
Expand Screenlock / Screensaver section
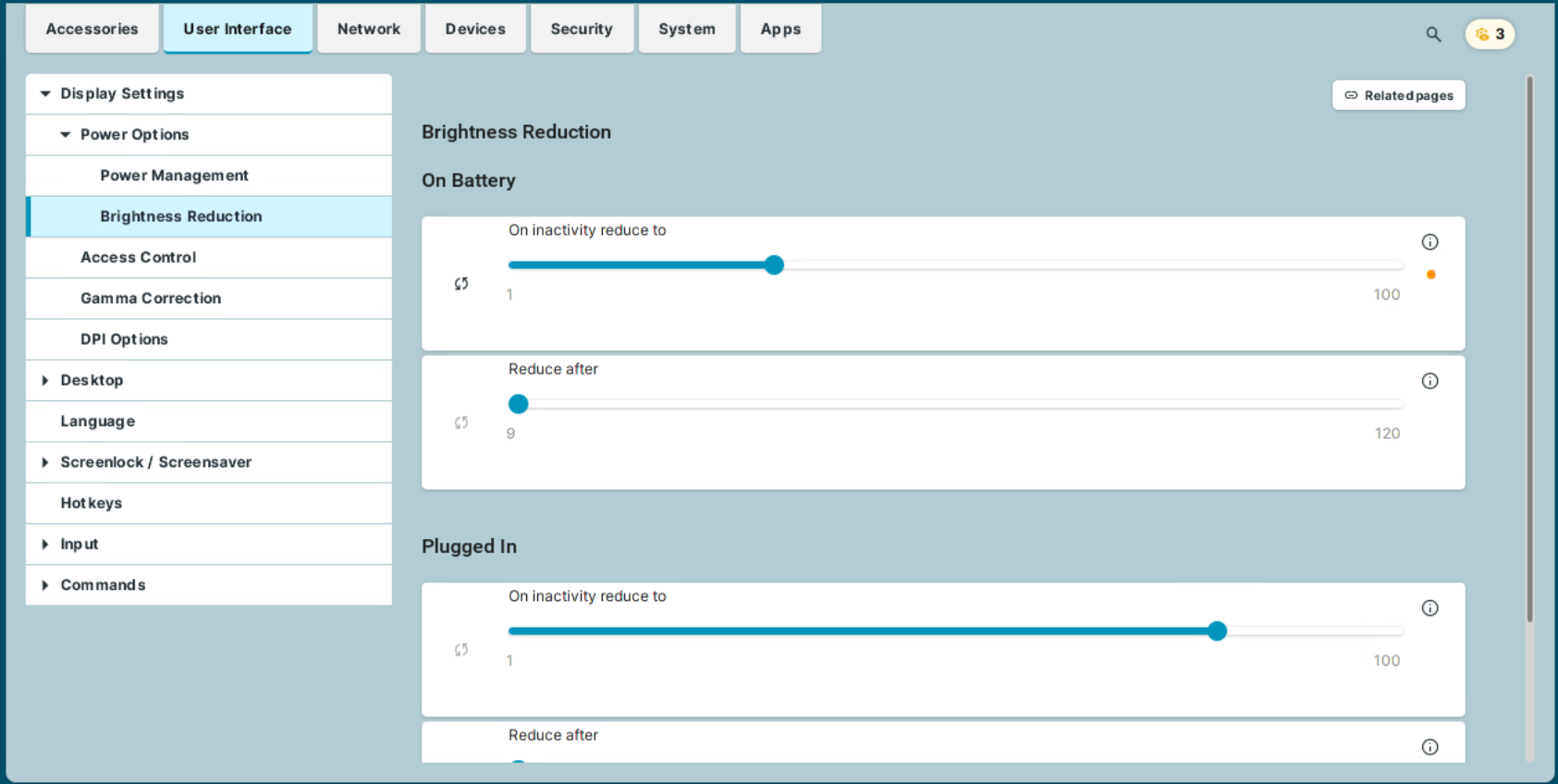pos(45,462)
